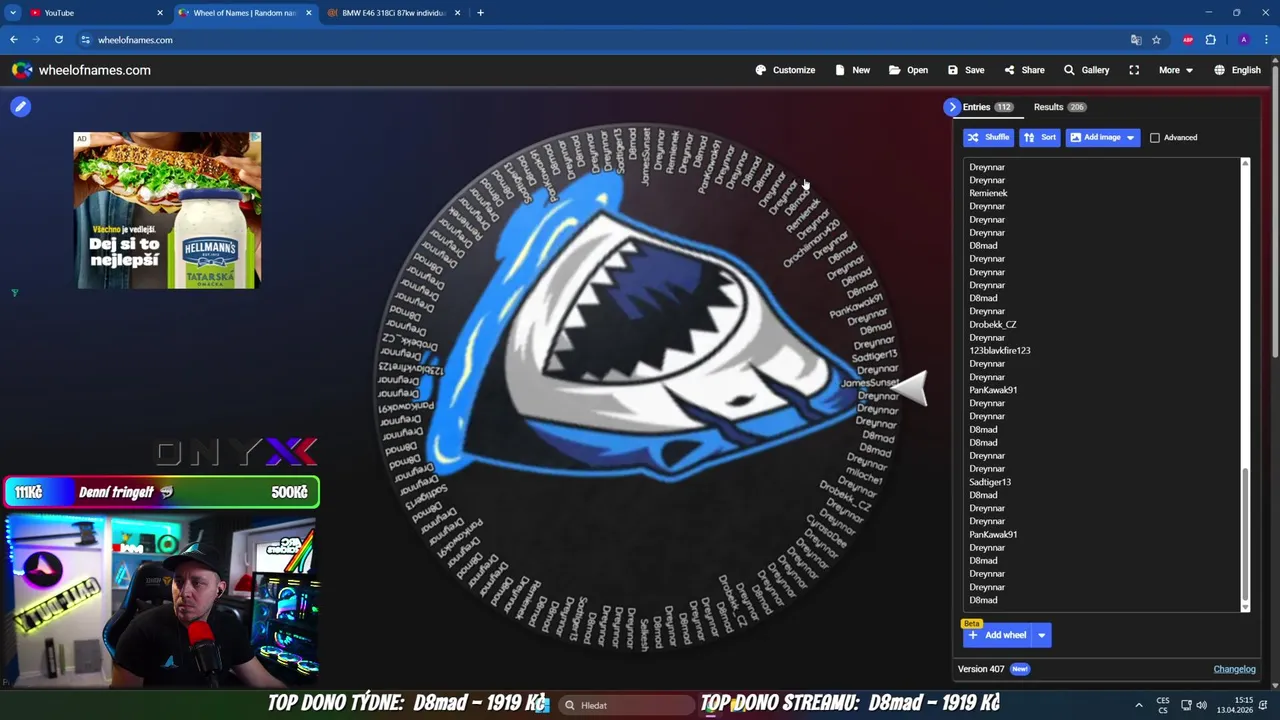Screen dimensions: 1280x720
Task: Reload the current page
Action: point(59,40)
